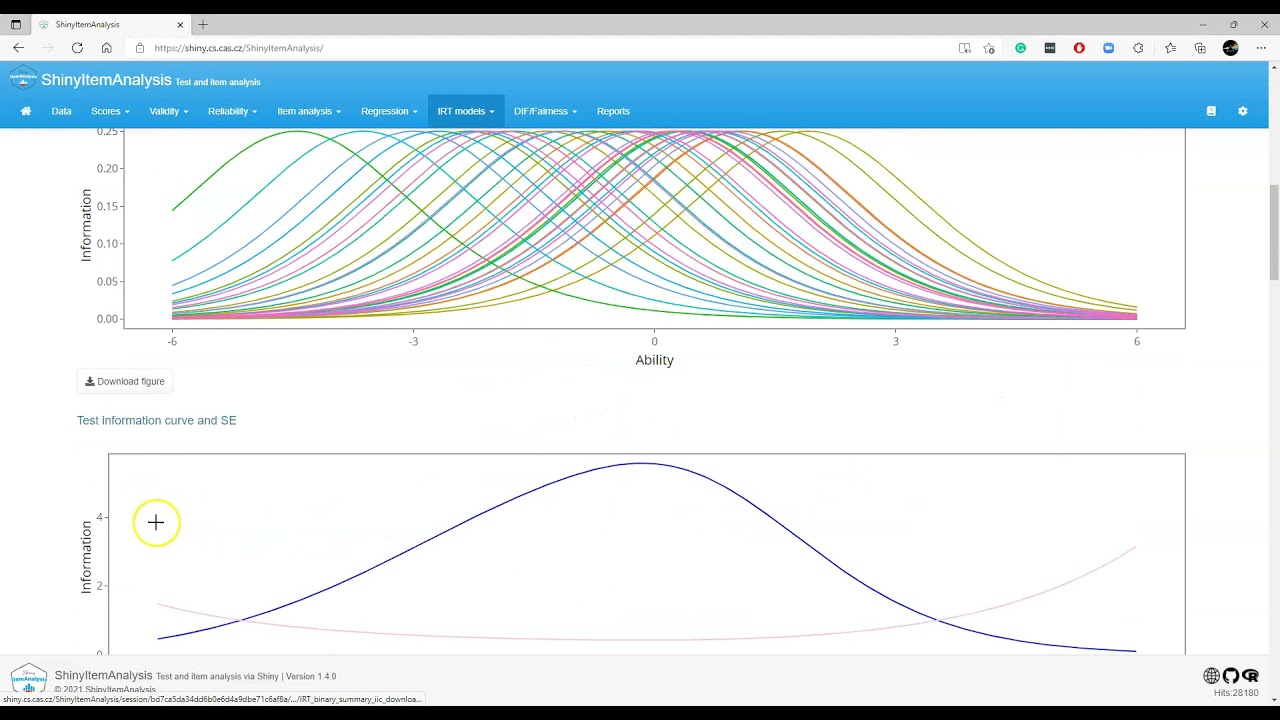
Task: Open browser Settings and more menu
Action: [x=1260, y=48]
